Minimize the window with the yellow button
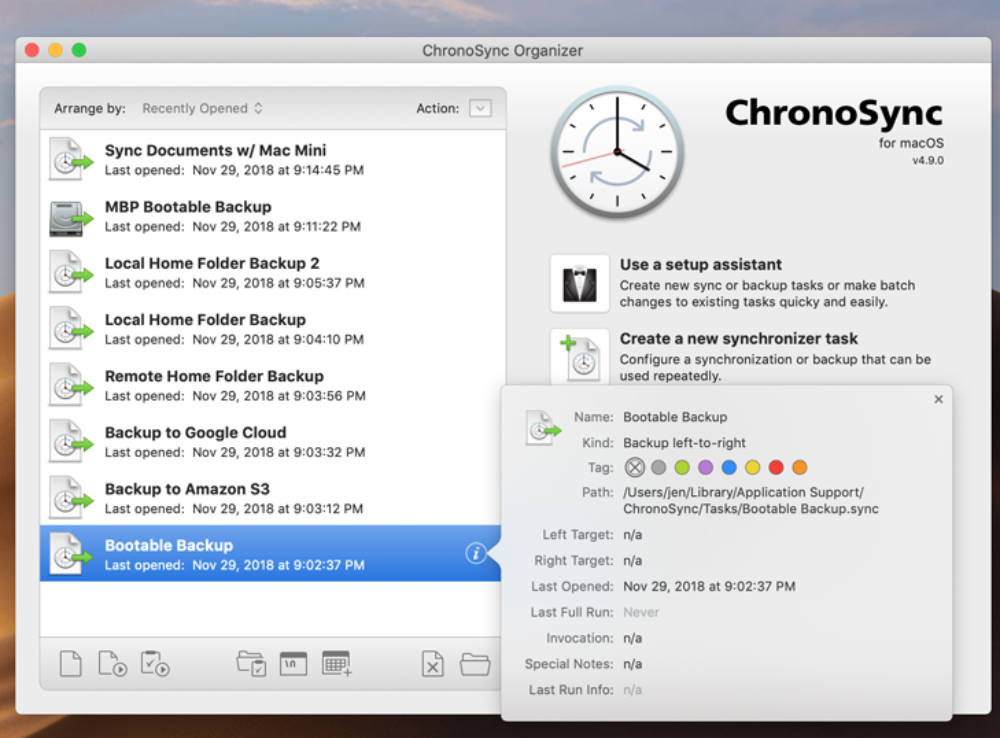 point(55,50)
